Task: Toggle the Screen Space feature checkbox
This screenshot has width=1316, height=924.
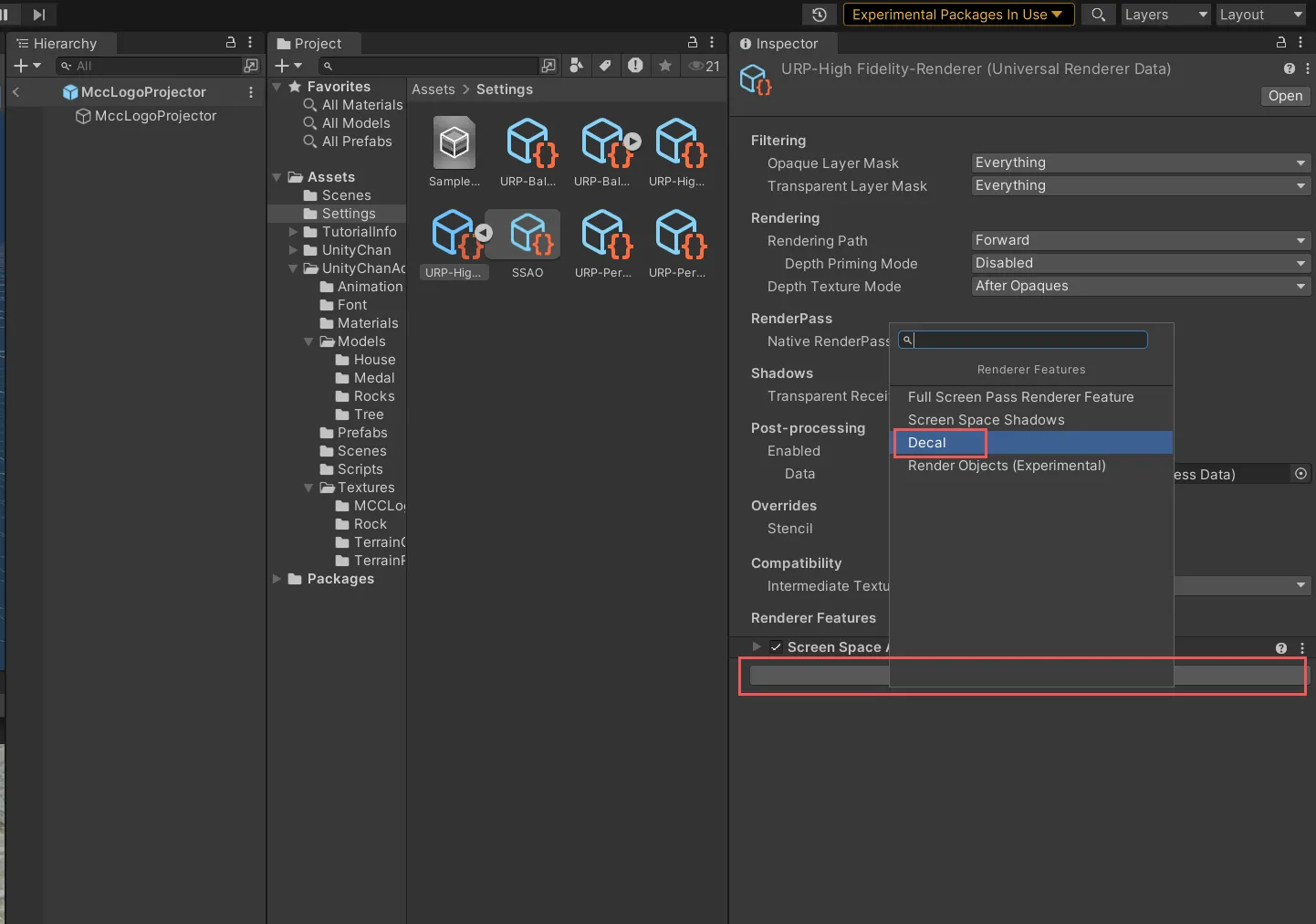Action: click(x=776, y=647)
